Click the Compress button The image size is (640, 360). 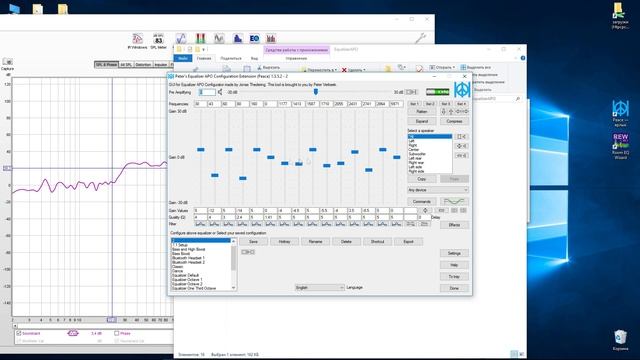point(454,121)
